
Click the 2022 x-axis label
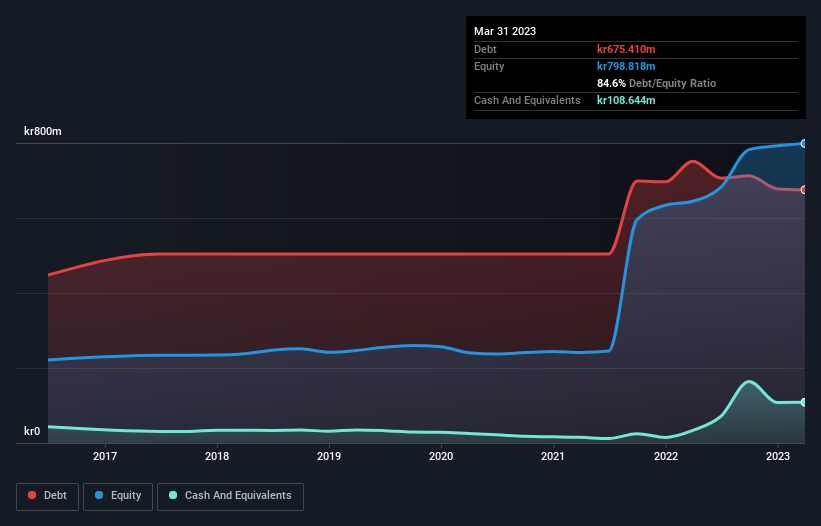point(666,456)
